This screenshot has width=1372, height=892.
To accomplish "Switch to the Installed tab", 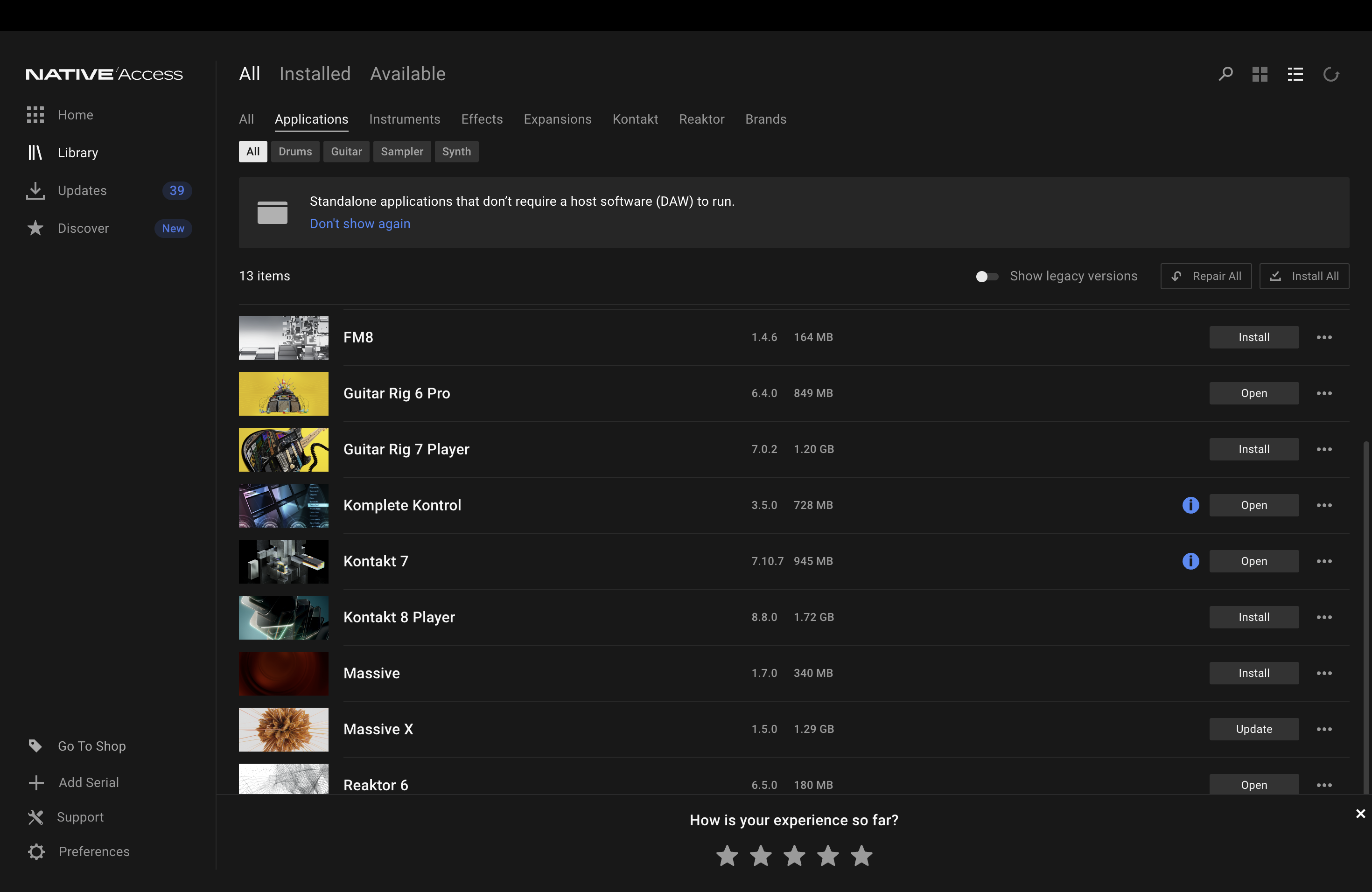I will coord(315,74).
